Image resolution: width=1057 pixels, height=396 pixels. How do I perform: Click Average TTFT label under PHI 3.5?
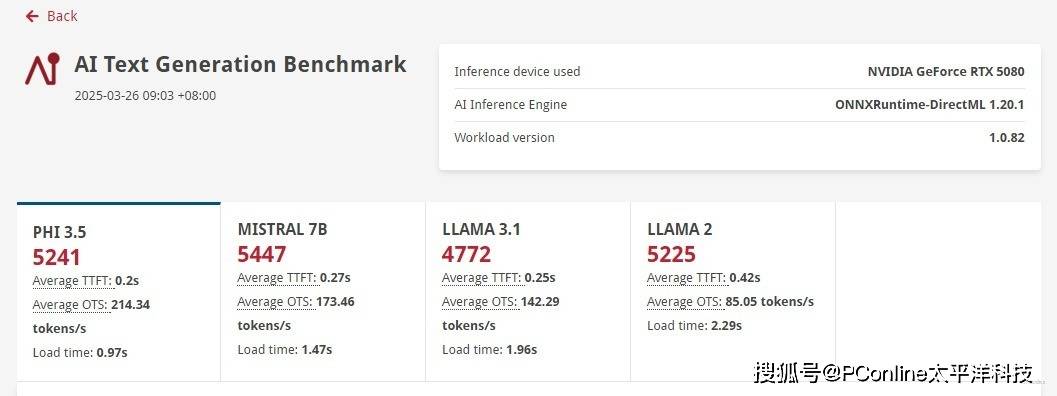pyautogui.click(x=72, y=281)
